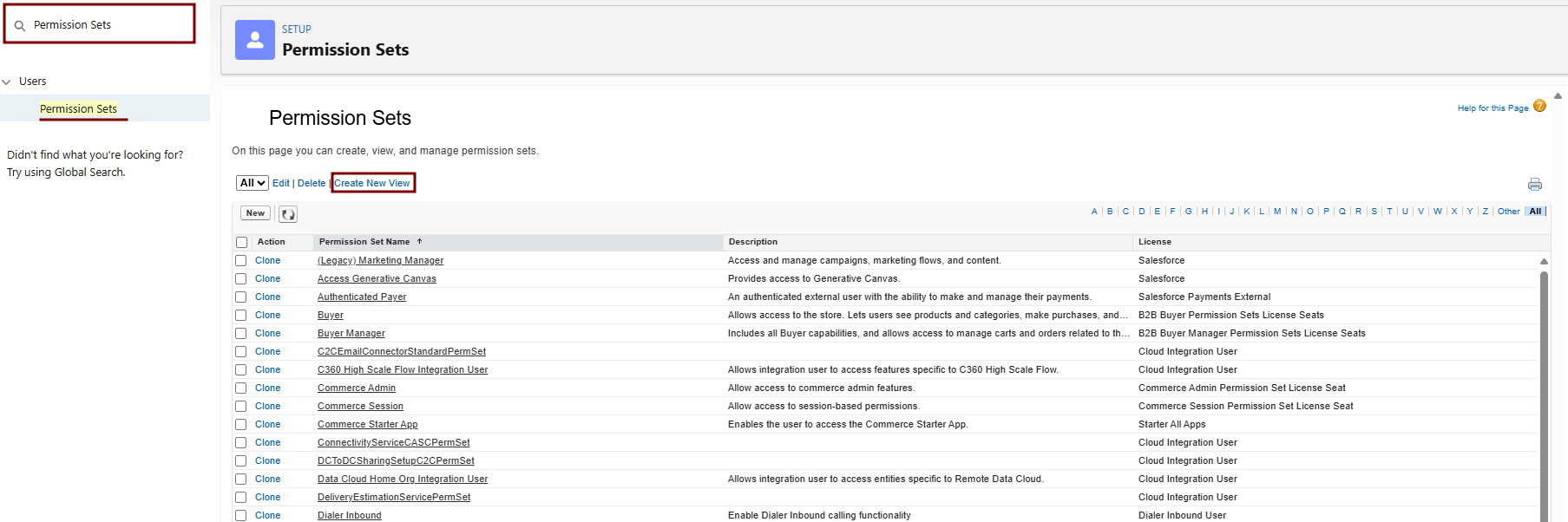The height and width of the screenshot is (522, 1568).
Task: Open Permission Sets in the sidebar tree
Action: coord(78,109)
